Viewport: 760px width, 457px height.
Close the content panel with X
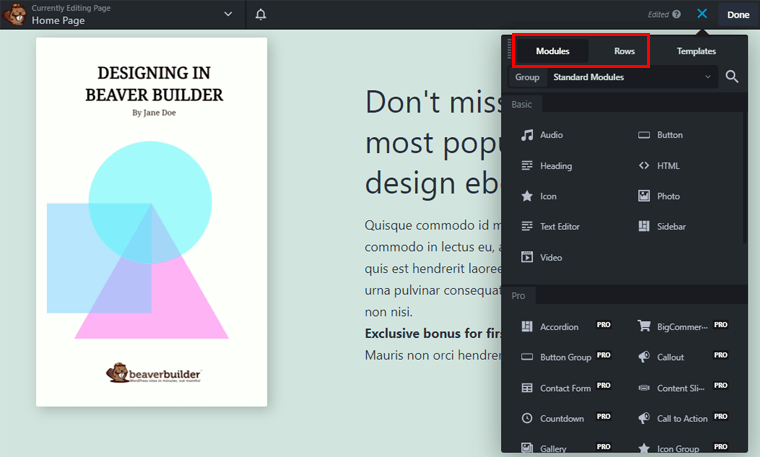702,15
